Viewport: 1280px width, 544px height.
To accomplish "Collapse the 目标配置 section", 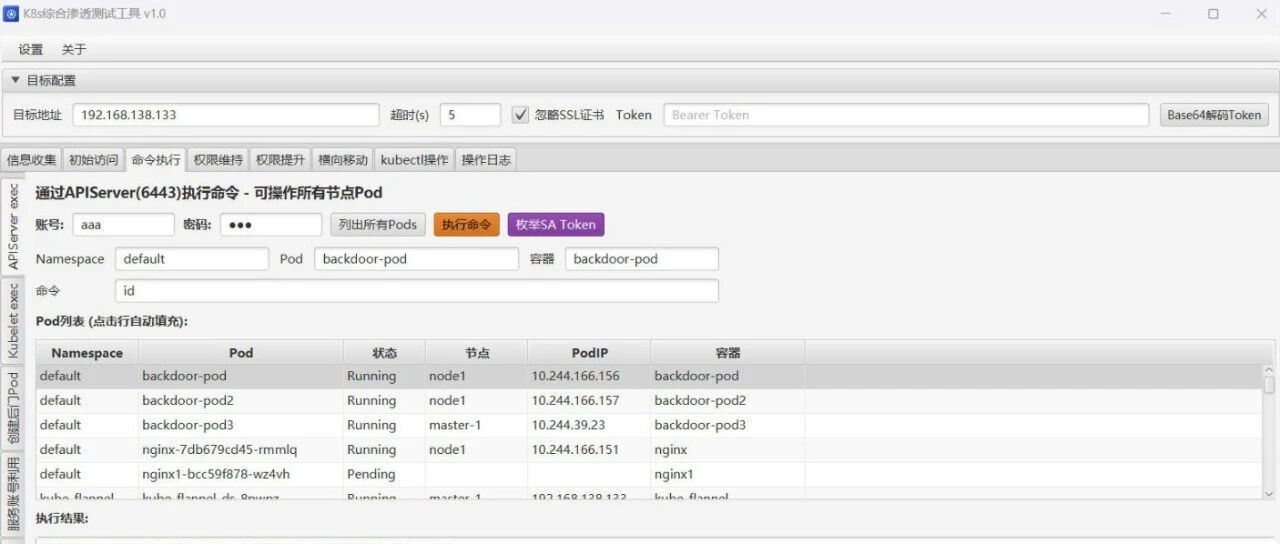I will [16, 80].
